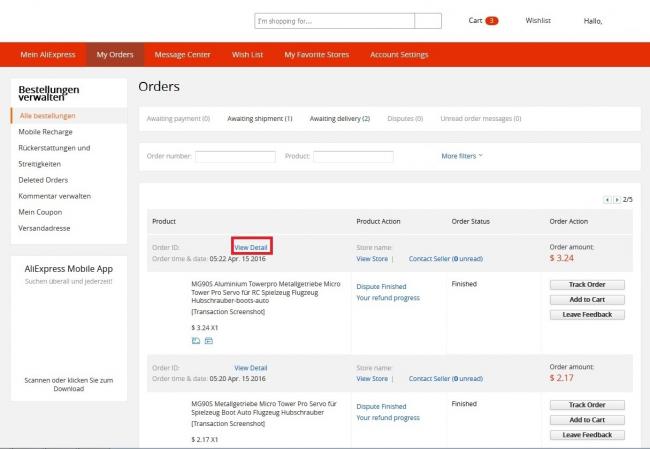Screen dimensions: 650x449
Task: Open Transaction Screenshot for the Aluminium Towerpro item
Action: point(228,311)
